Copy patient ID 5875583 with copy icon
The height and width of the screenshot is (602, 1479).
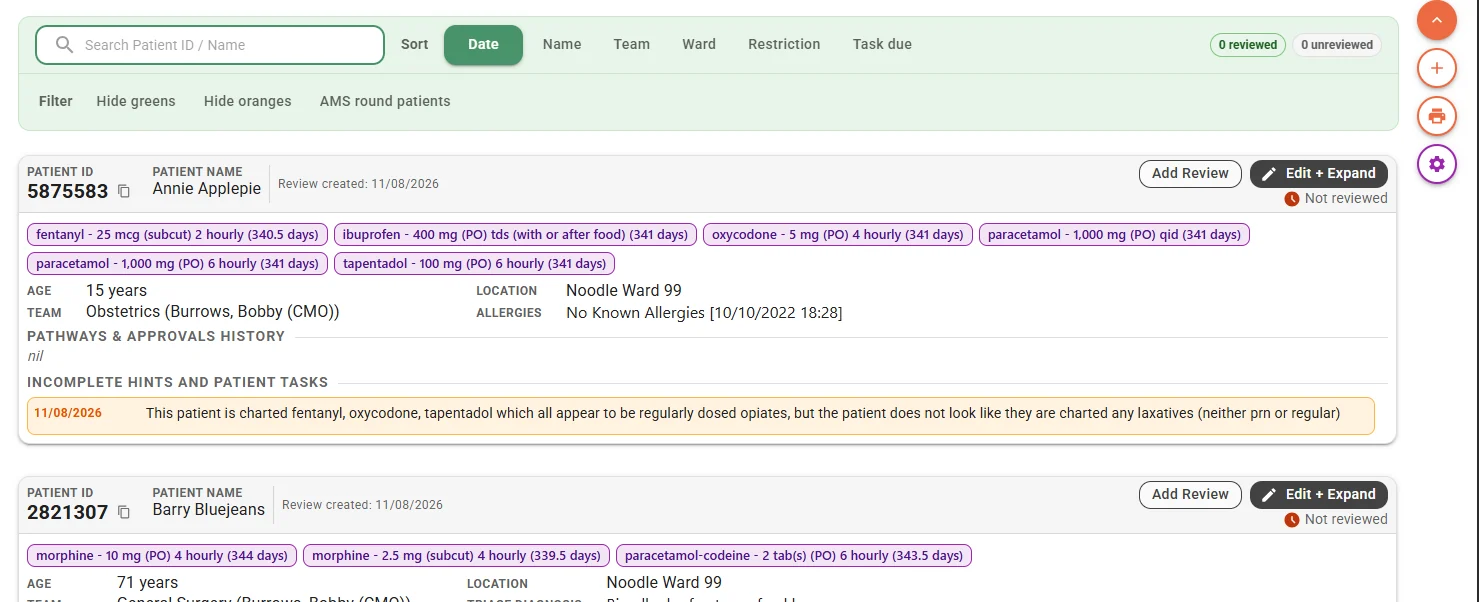click(124, 191)
